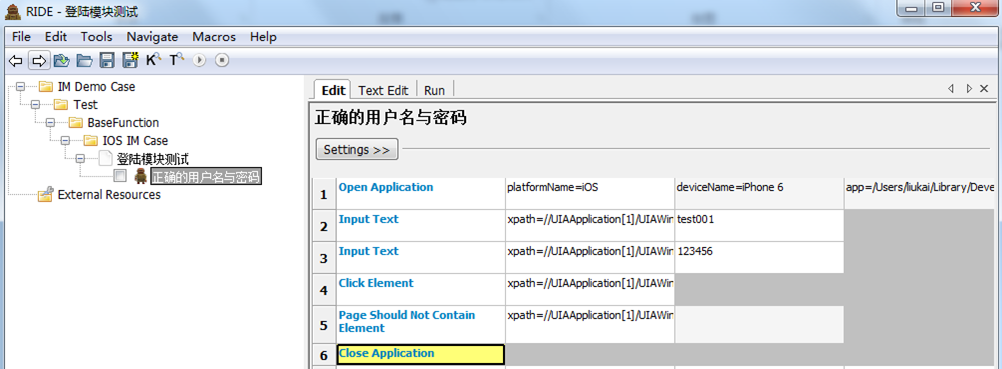Image resolution: width=1002 pixels, height=369 pixels.
Task: Tick the checkbox beside 正确的用户名与密码 test
Action: 119,176
